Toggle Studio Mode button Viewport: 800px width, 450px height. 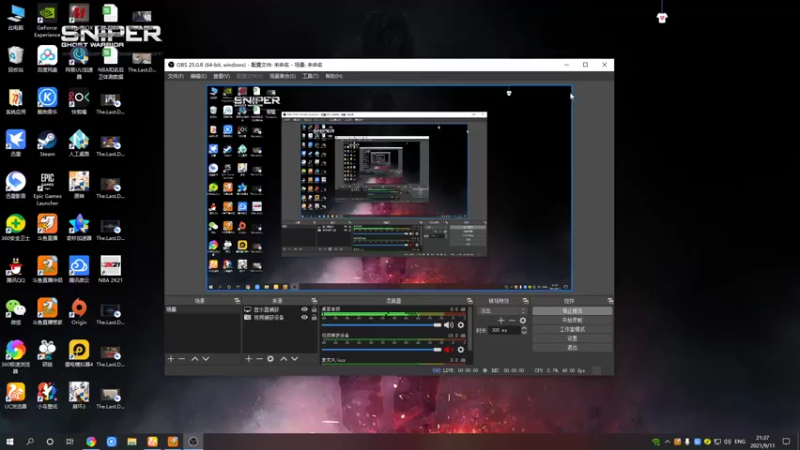(572, 329)
